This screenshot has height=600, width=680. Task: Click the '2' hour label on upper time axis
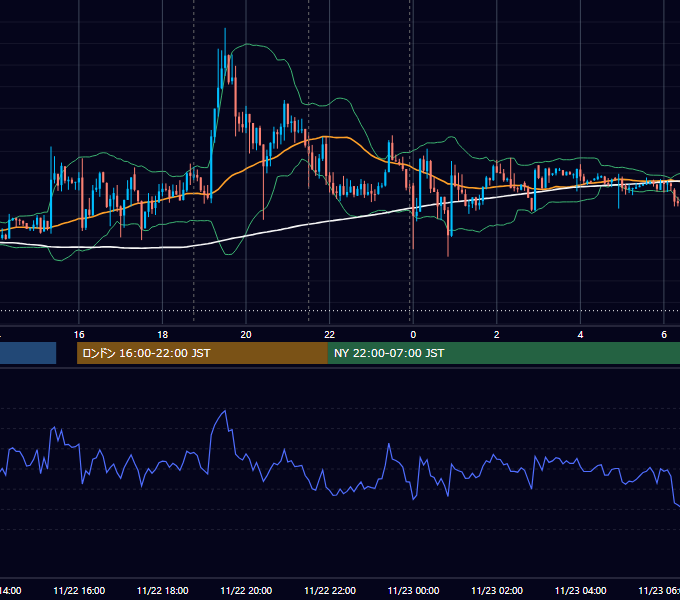coord(497,335)
